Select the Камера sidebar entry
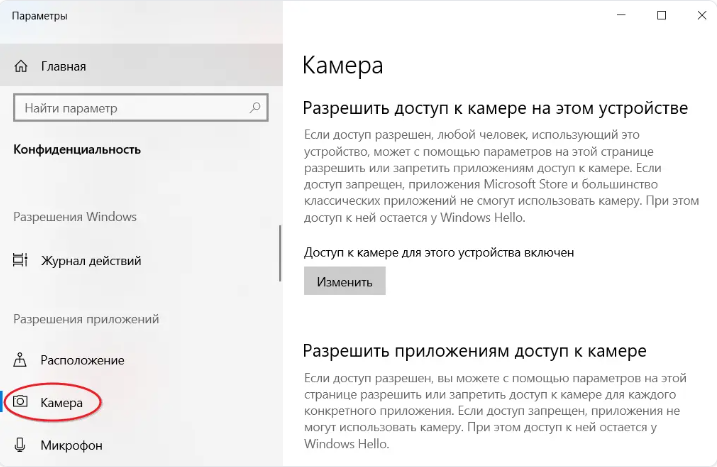 tap(69, 402)
